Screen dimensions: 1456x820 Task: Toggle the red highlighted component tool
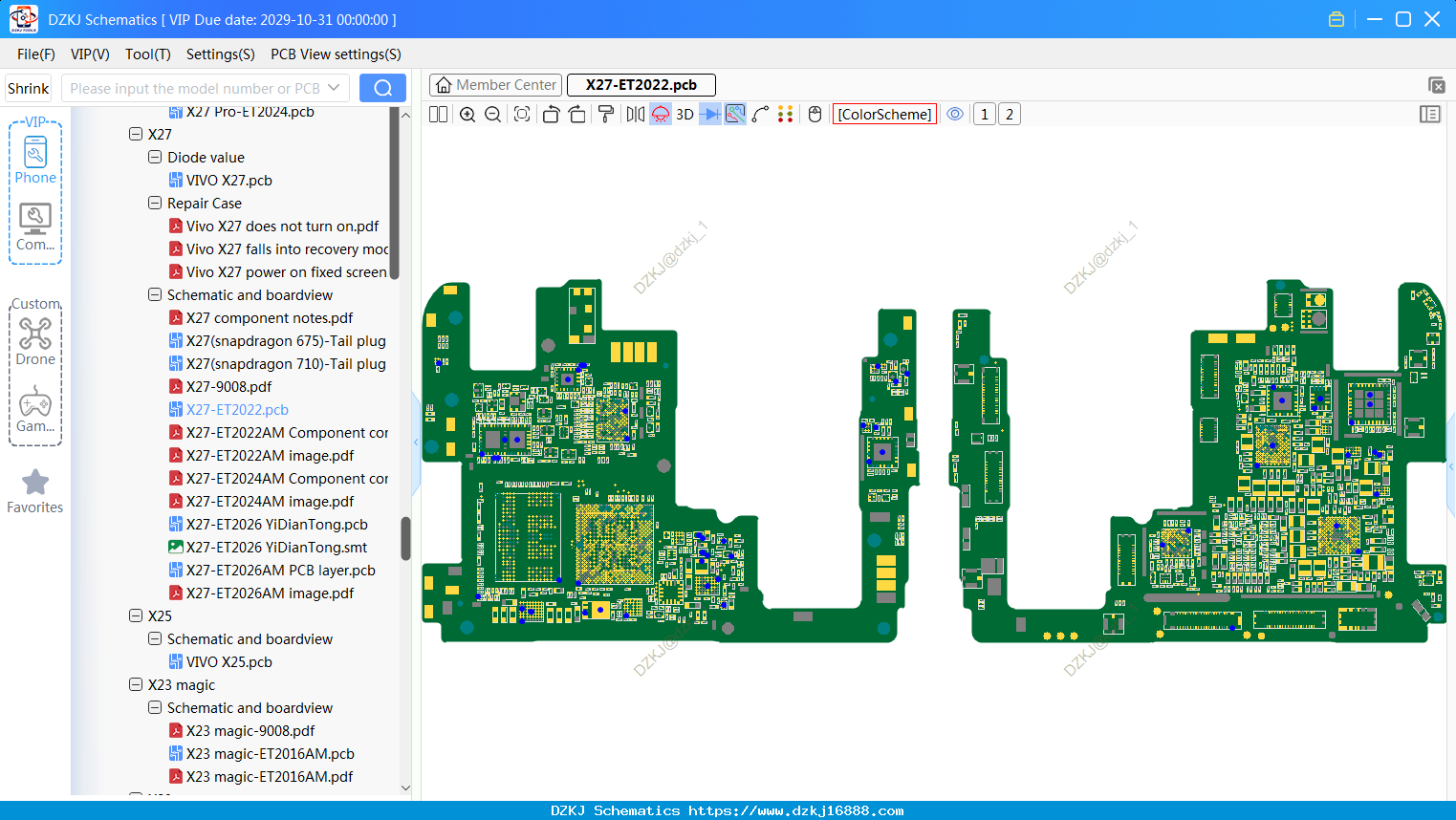pos(661,115)
